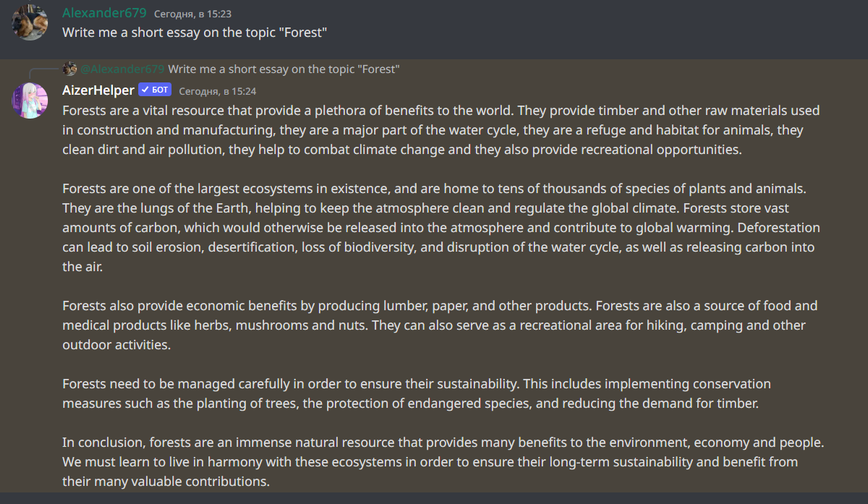Click the paragraph about largest ecosystems
The height and width of the screenshot is (504, 868).
click(x=441, y=228)
